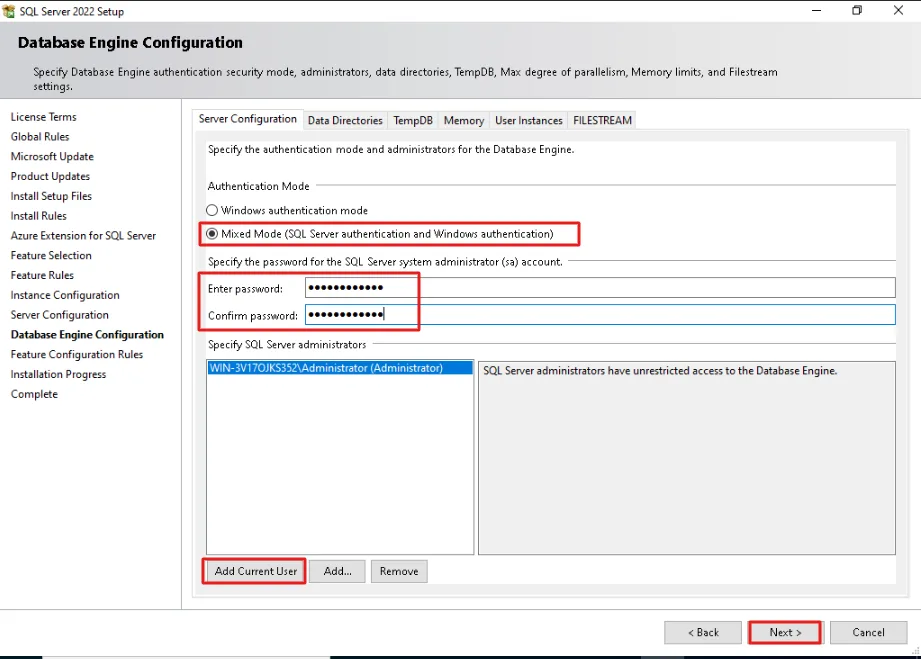The image size is (921, 659).
Task: Click the Remove administrator button
Action: 399,571
